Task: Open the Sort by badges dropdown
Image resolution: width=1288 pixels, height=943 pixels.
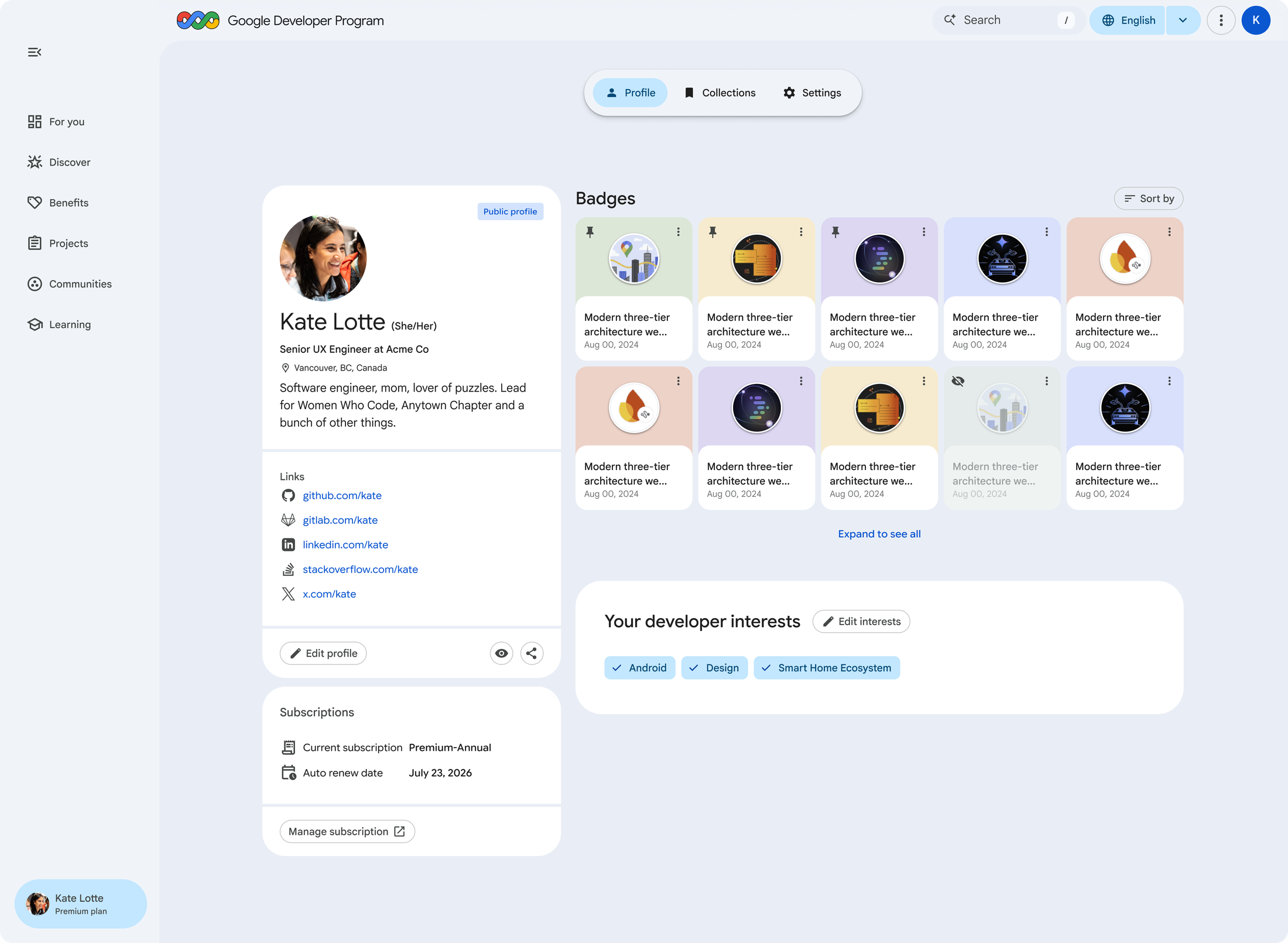Action: [x=1147, y=198]
